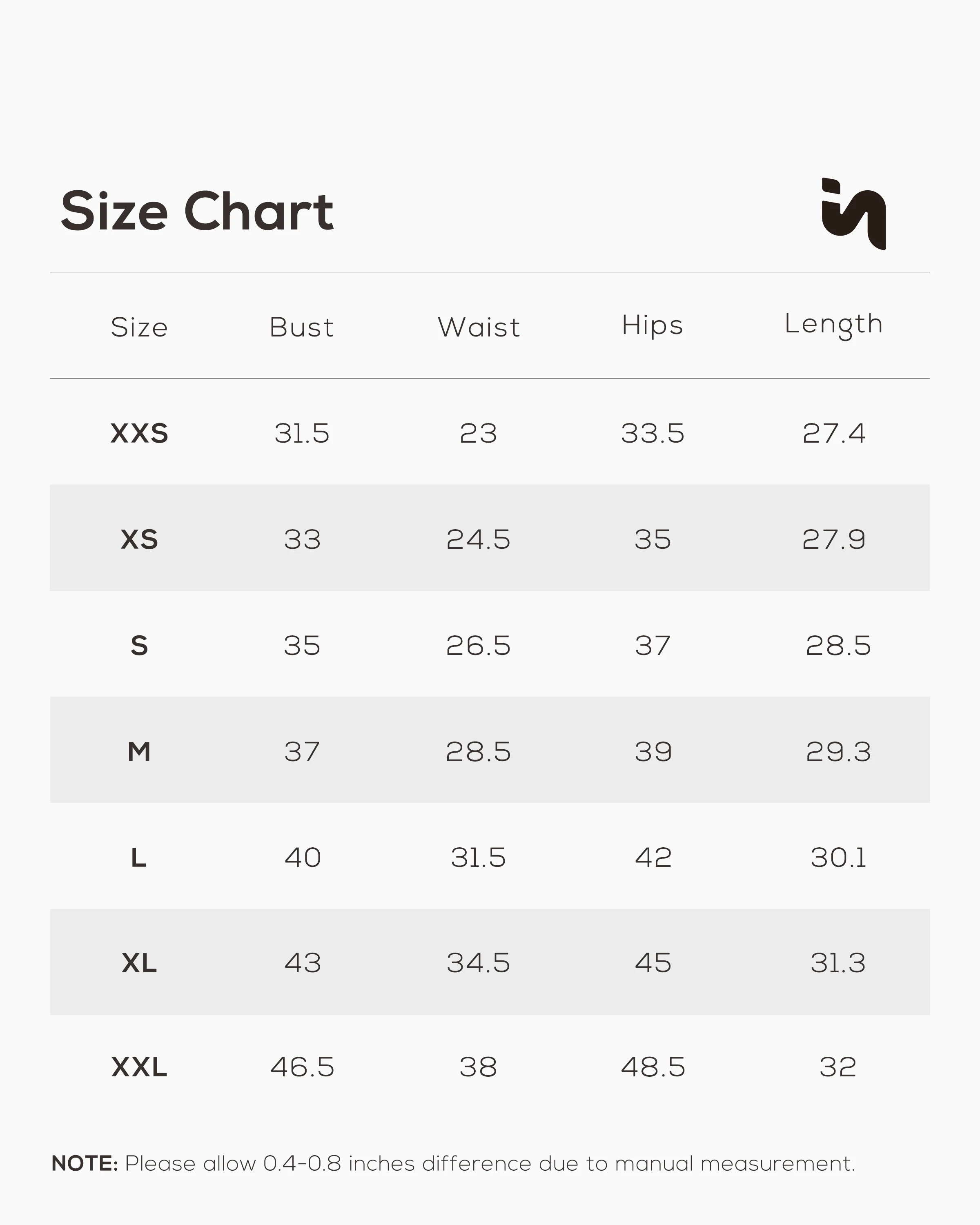Click the XXS size row label
The height and width of the screenshot is (1225, 980).
(x=139, y=434)
